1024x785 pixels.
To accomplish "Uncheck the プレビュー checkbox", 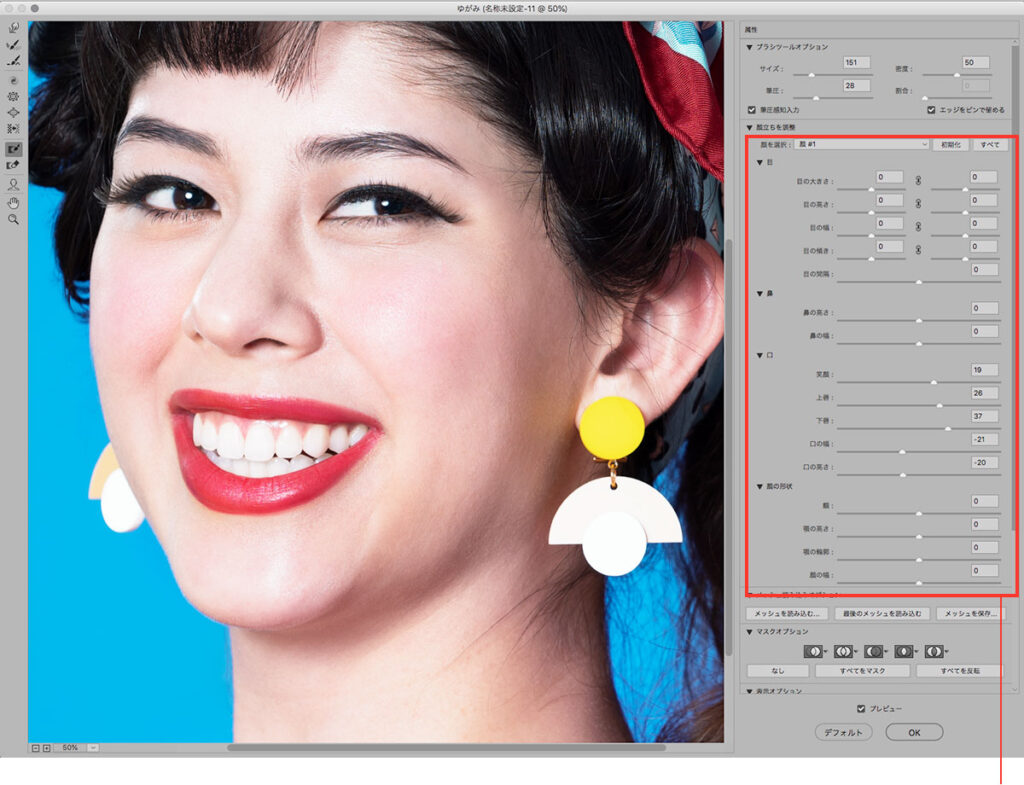I will pyautogui.click(x=861, y=709).
